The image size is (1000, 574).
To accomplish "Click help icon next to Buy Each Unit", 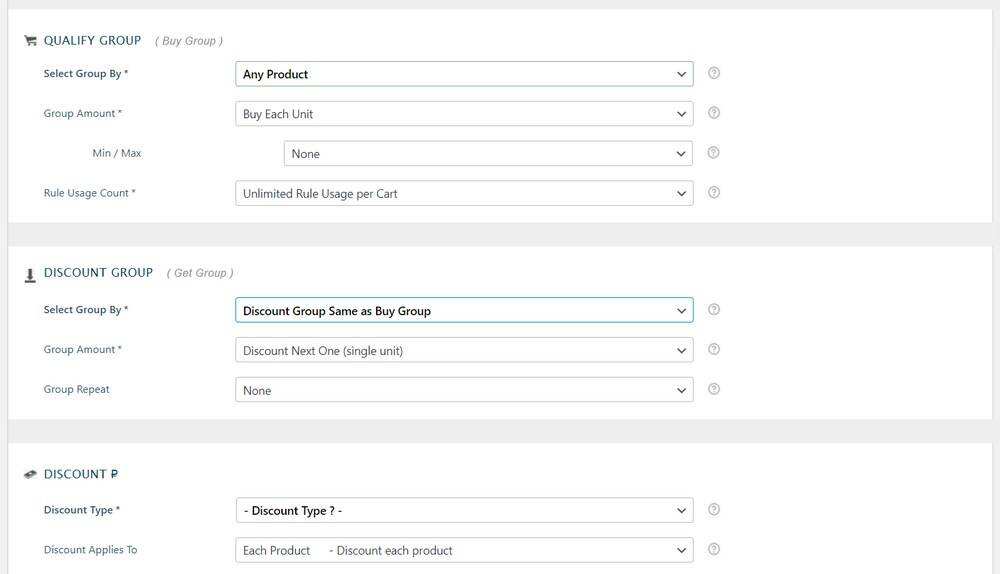I will coord(714,113).
